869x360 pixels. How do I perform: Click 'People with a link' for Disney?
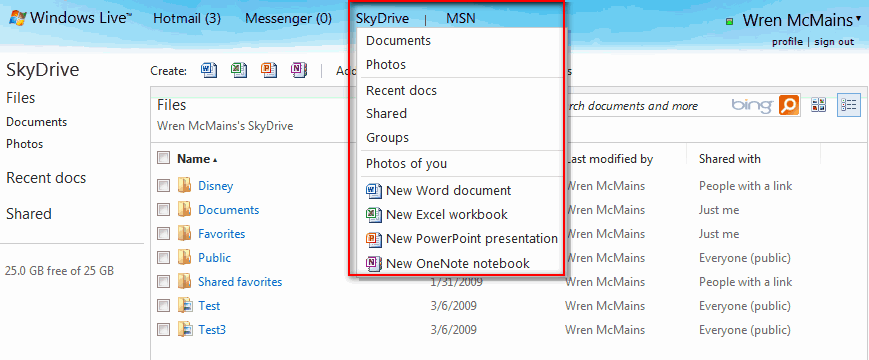point(745,186)
